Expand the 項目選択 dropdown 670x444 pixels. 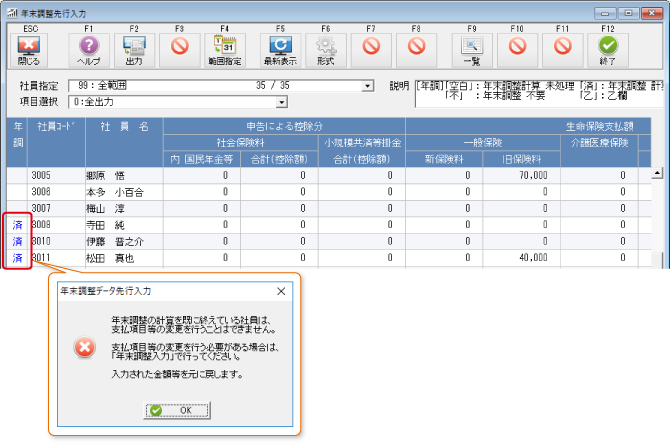tap(281, 101)
